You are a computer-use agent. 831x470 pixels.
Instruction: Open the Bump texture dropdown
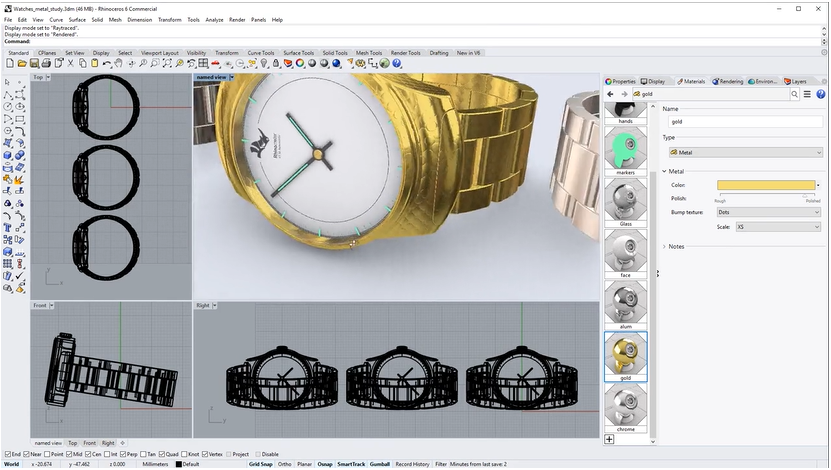[x=768, y=212]
